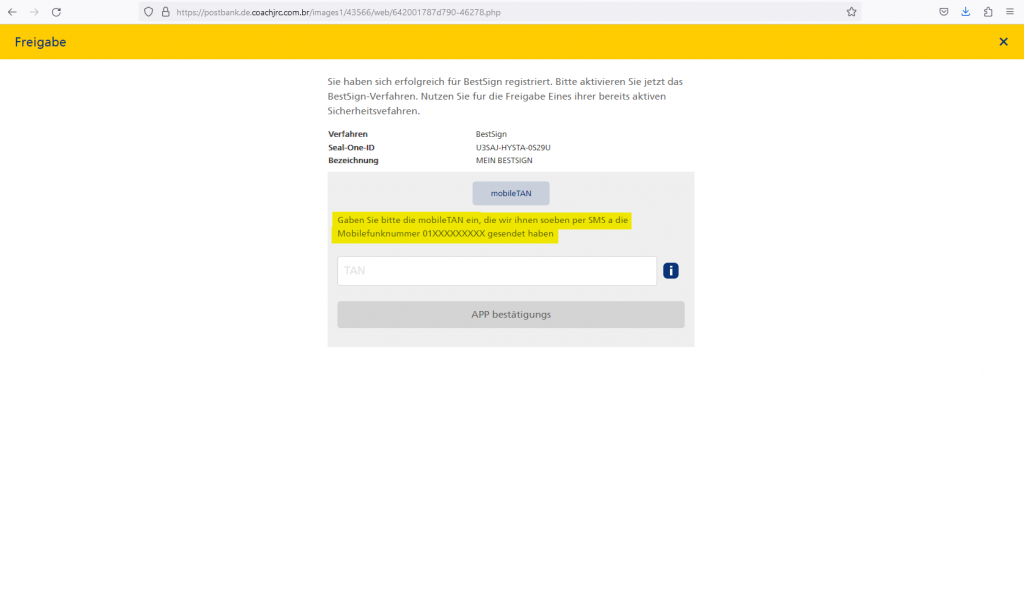Click the MEIN BESTSIGN value text
The height and width of the screenshot is (589, 1024).
point(503,160)
